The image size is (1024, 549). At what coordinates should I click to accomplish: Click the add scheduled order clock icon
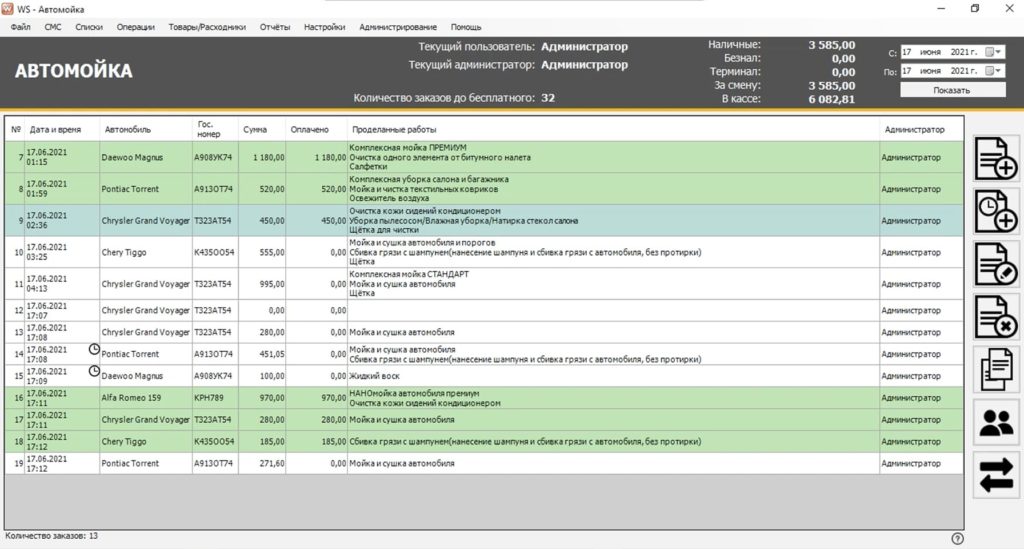coord(996,211)
